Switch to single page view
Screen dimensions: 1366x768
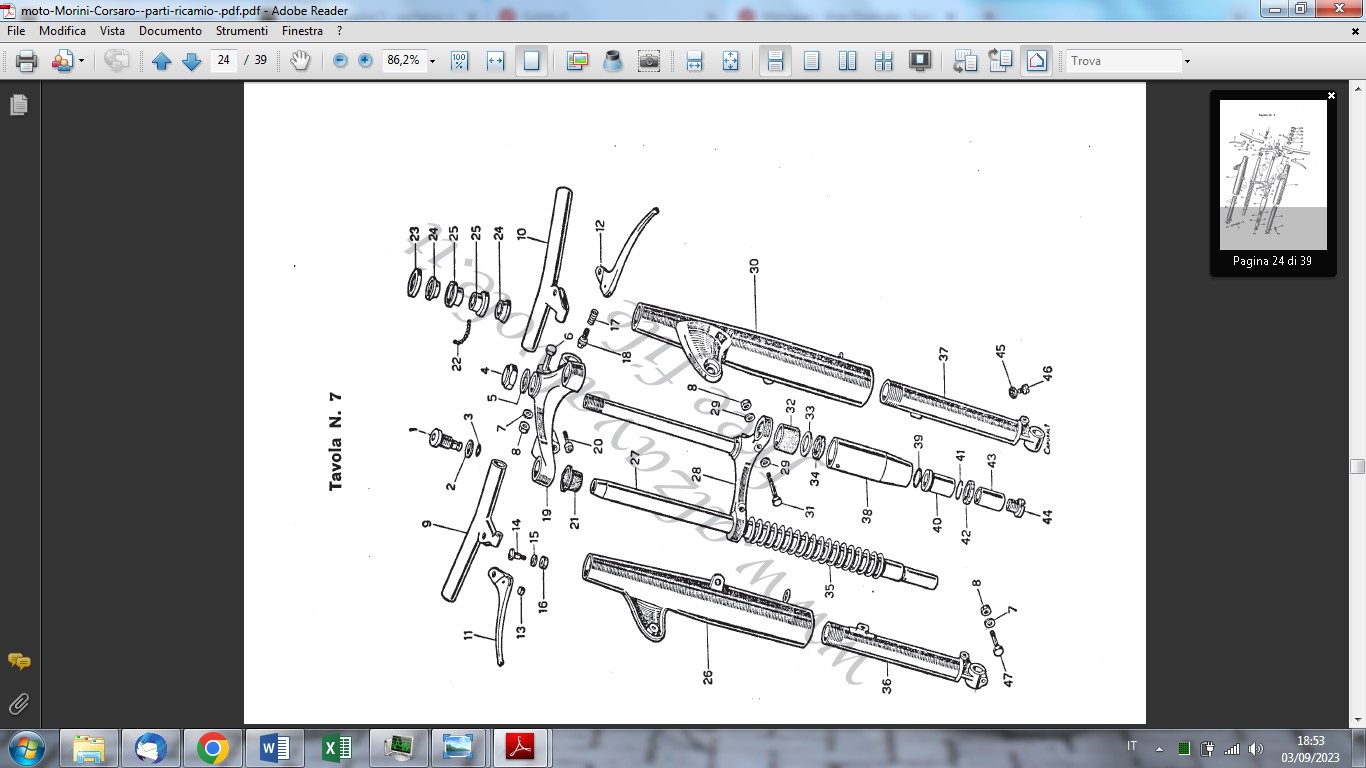(x=811, y=61)
